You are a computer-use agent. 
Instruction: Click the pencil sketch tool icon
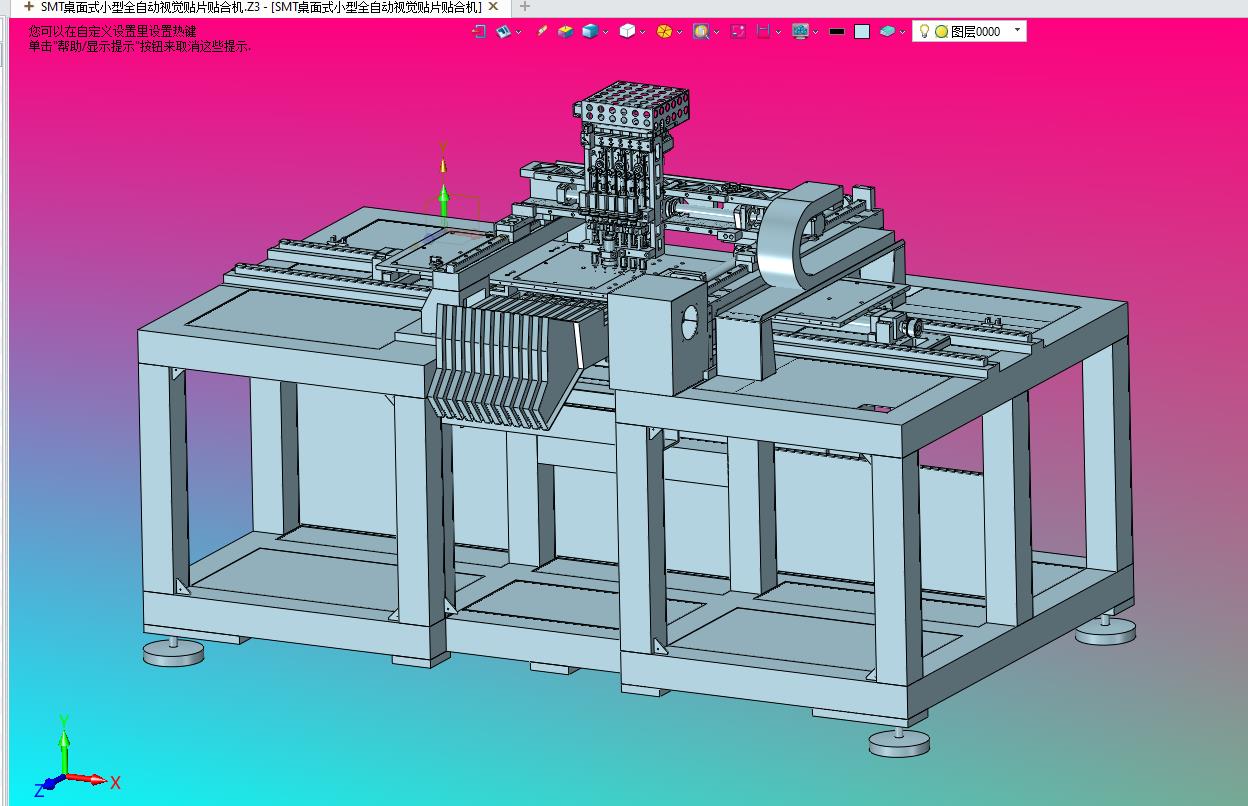(x=542, y=32)
